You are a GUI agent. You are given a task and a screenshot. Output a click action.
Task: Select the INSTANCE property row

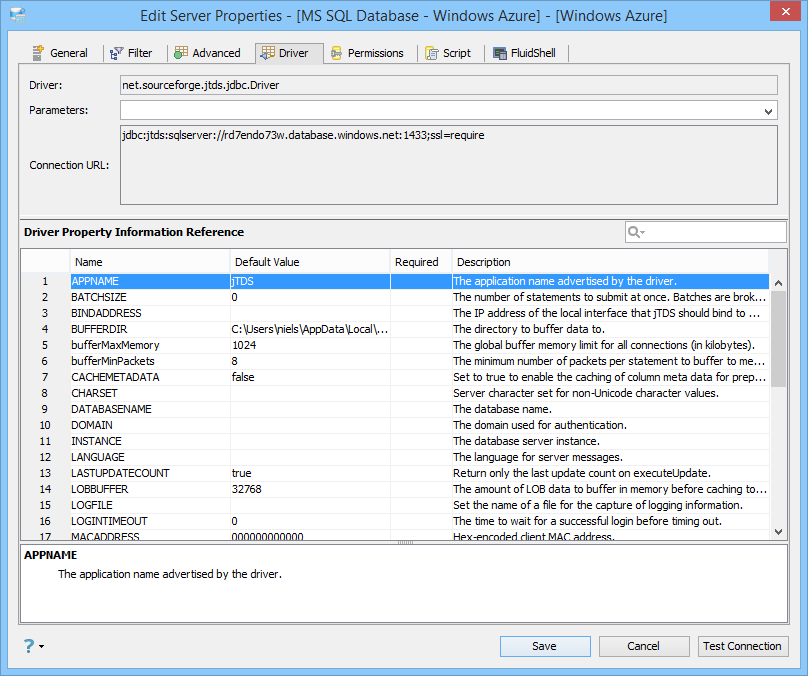(x=395, y=441)
